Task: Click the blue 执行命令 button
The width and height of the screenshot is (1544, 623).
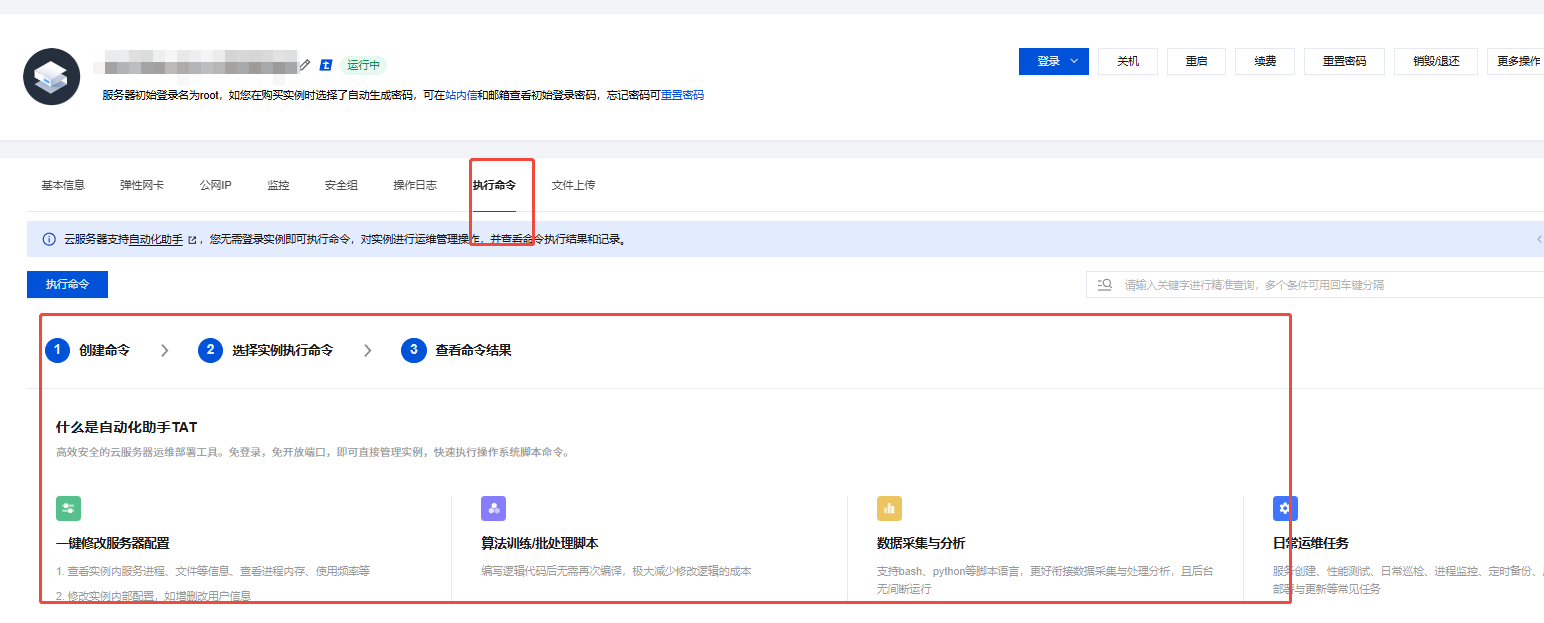Action: point(67,284)
